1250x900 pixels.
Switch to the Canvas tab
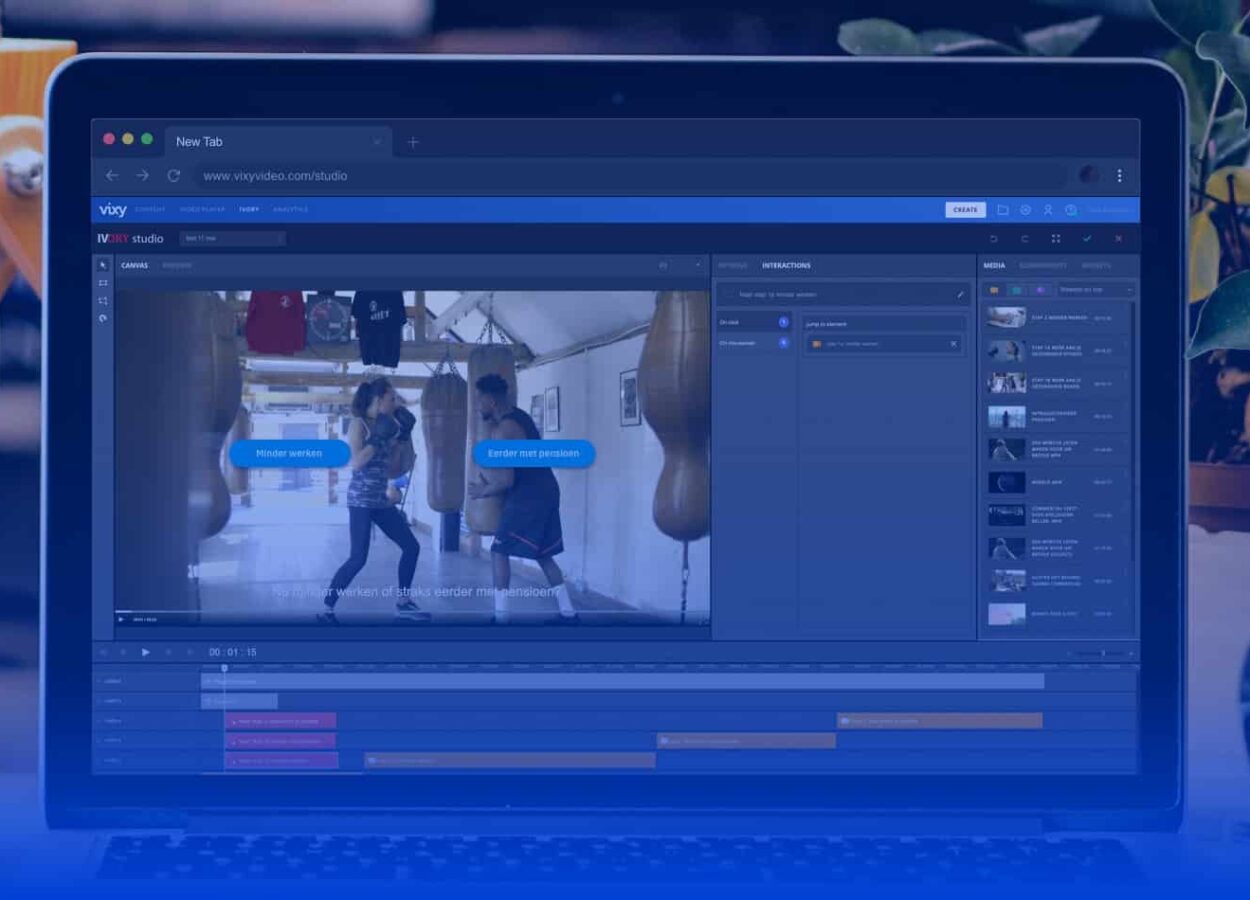(134, 266)
